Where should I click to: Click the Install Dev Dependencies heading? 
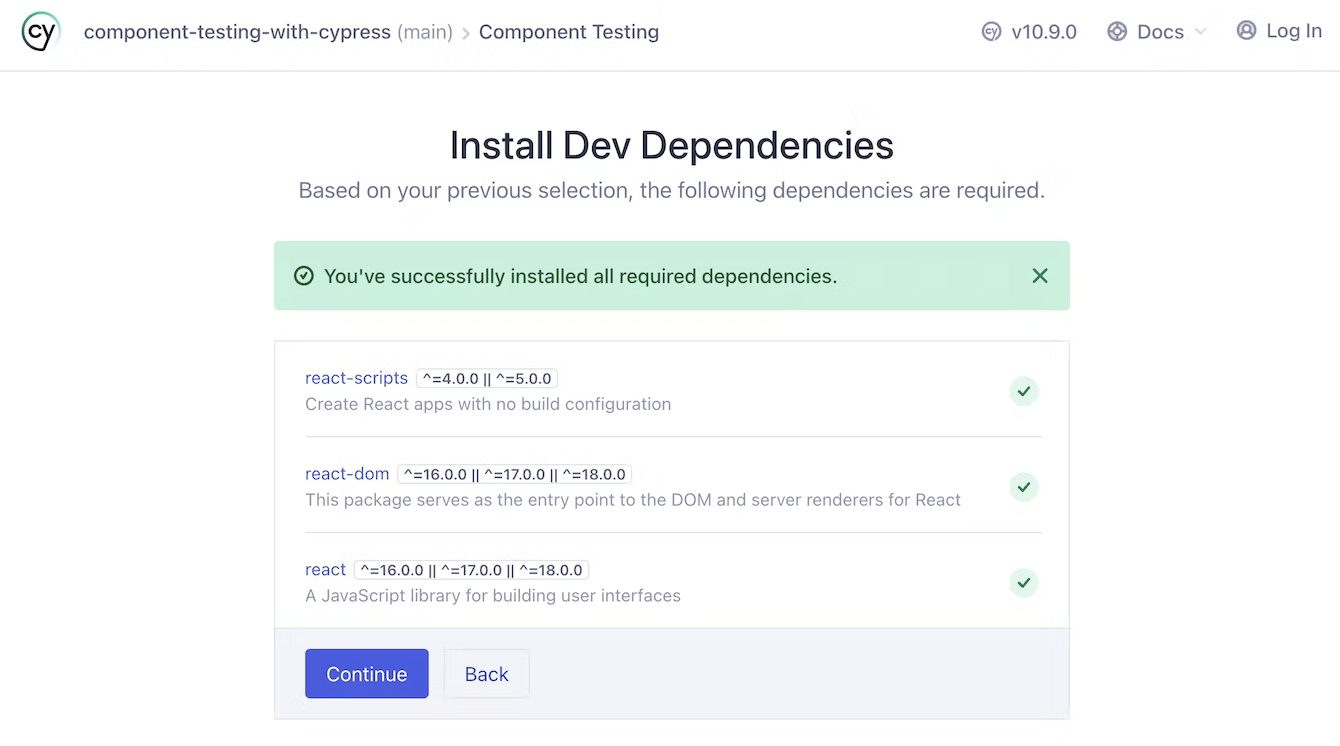(672, 145)
